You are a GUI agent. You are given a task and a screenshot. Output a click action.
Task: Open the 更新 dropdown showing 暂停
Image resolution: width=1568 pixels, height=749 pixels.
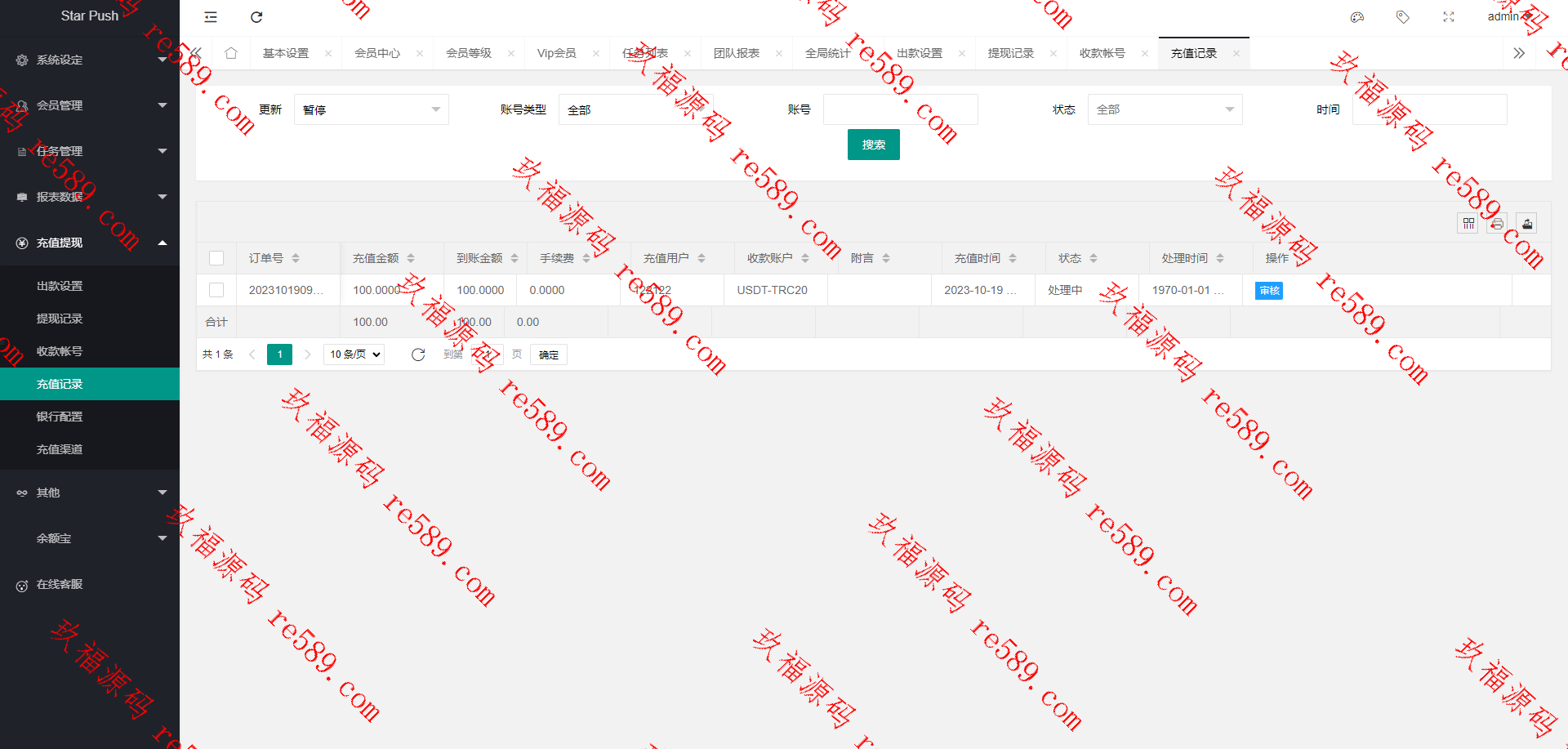coord(372,109)
